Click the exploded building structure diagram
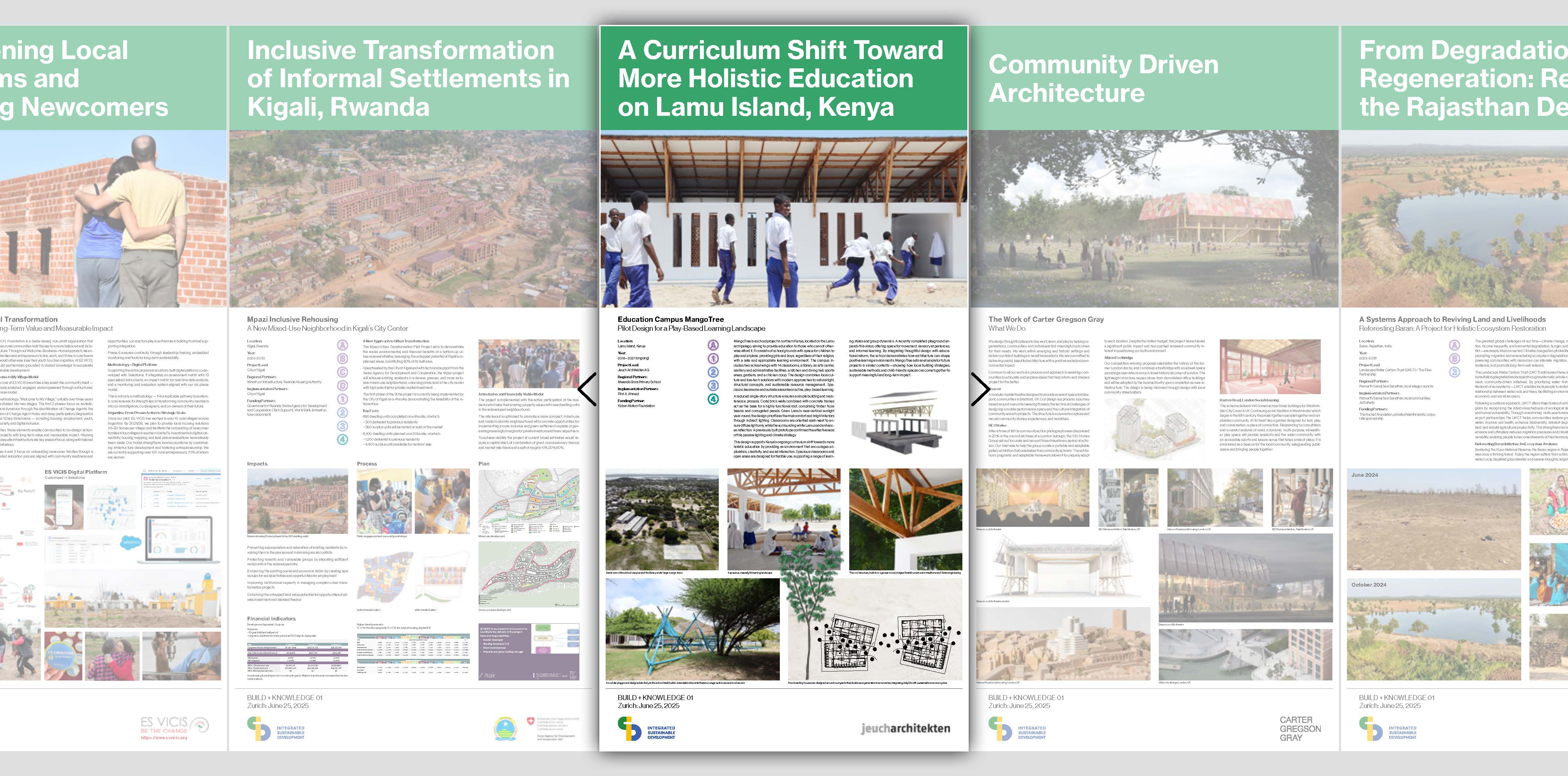Image resolution: width=1568 pixels, height=776 pixels. pyautogui.click(x=900, y=422)
